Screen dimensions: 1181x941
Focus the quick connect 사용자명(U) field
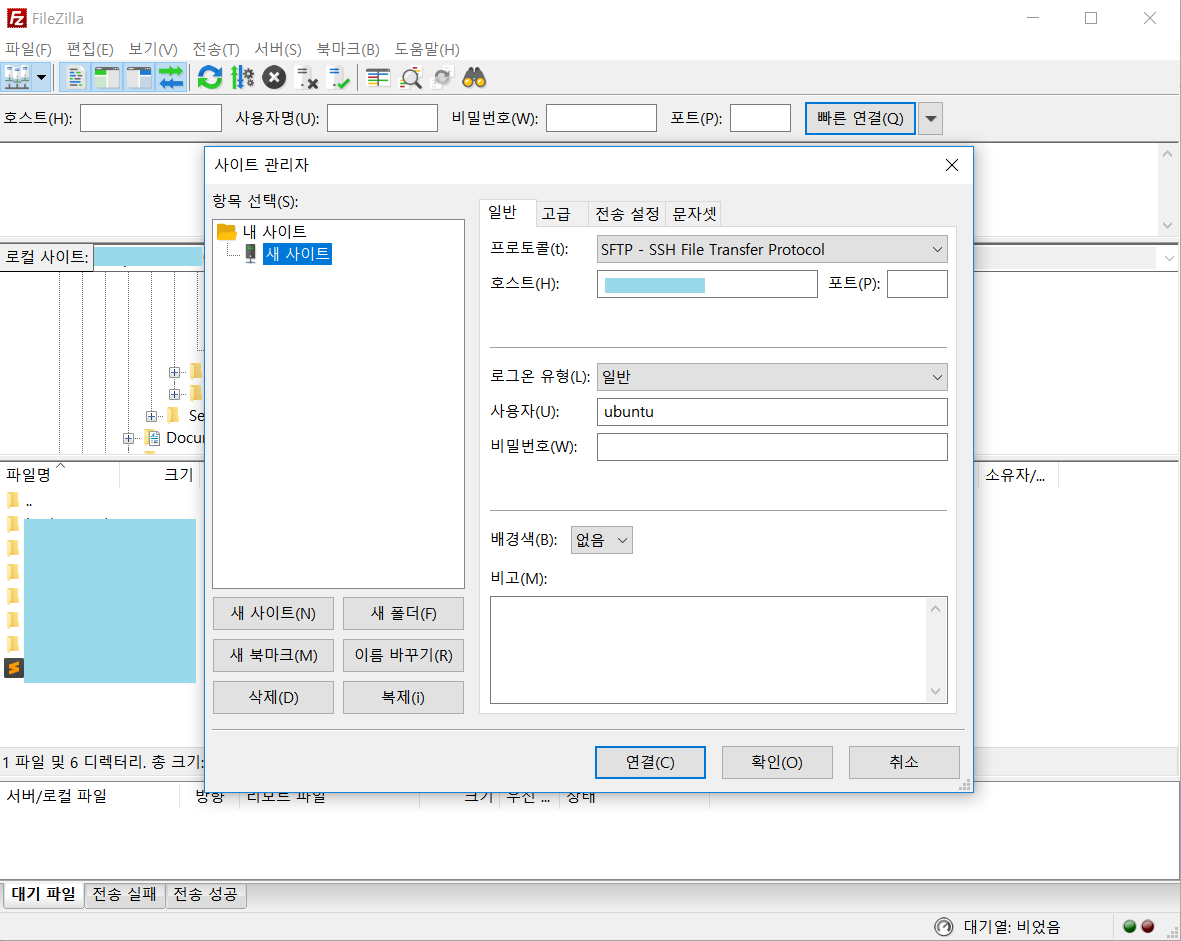[382, 118]
